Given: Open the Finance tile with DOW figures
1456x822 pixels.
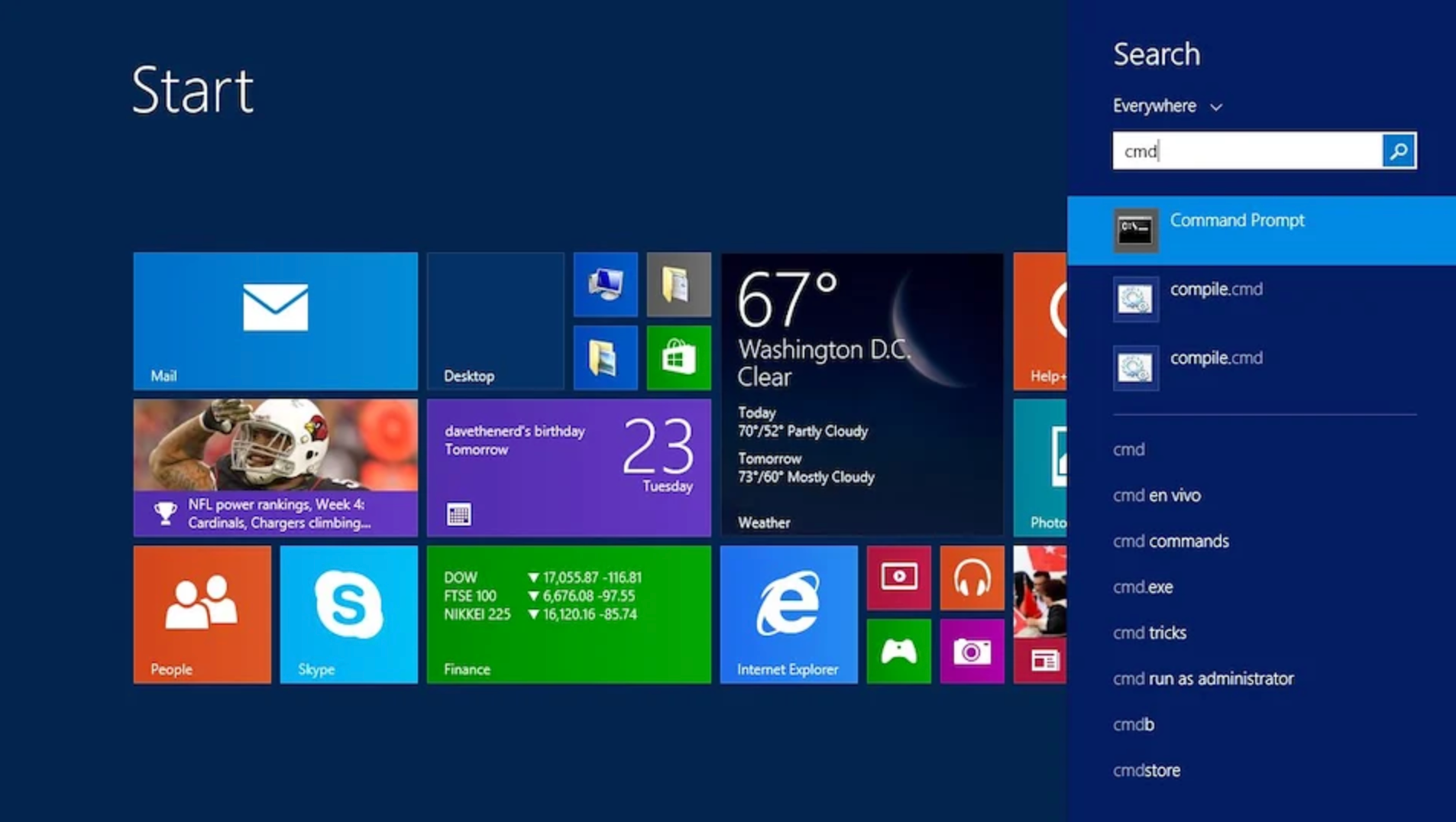Looking at the screenshot, I should 568,614.
